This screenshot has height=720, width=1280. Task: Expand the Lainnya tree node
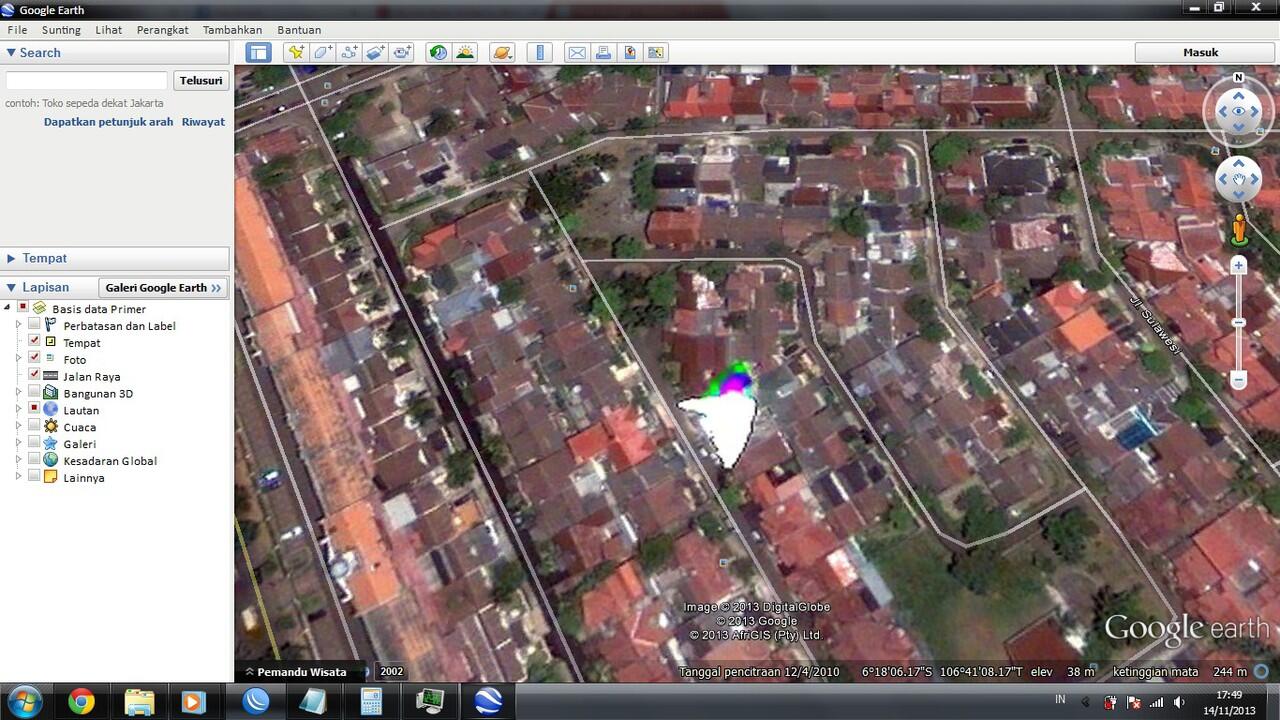pos(18,477)
